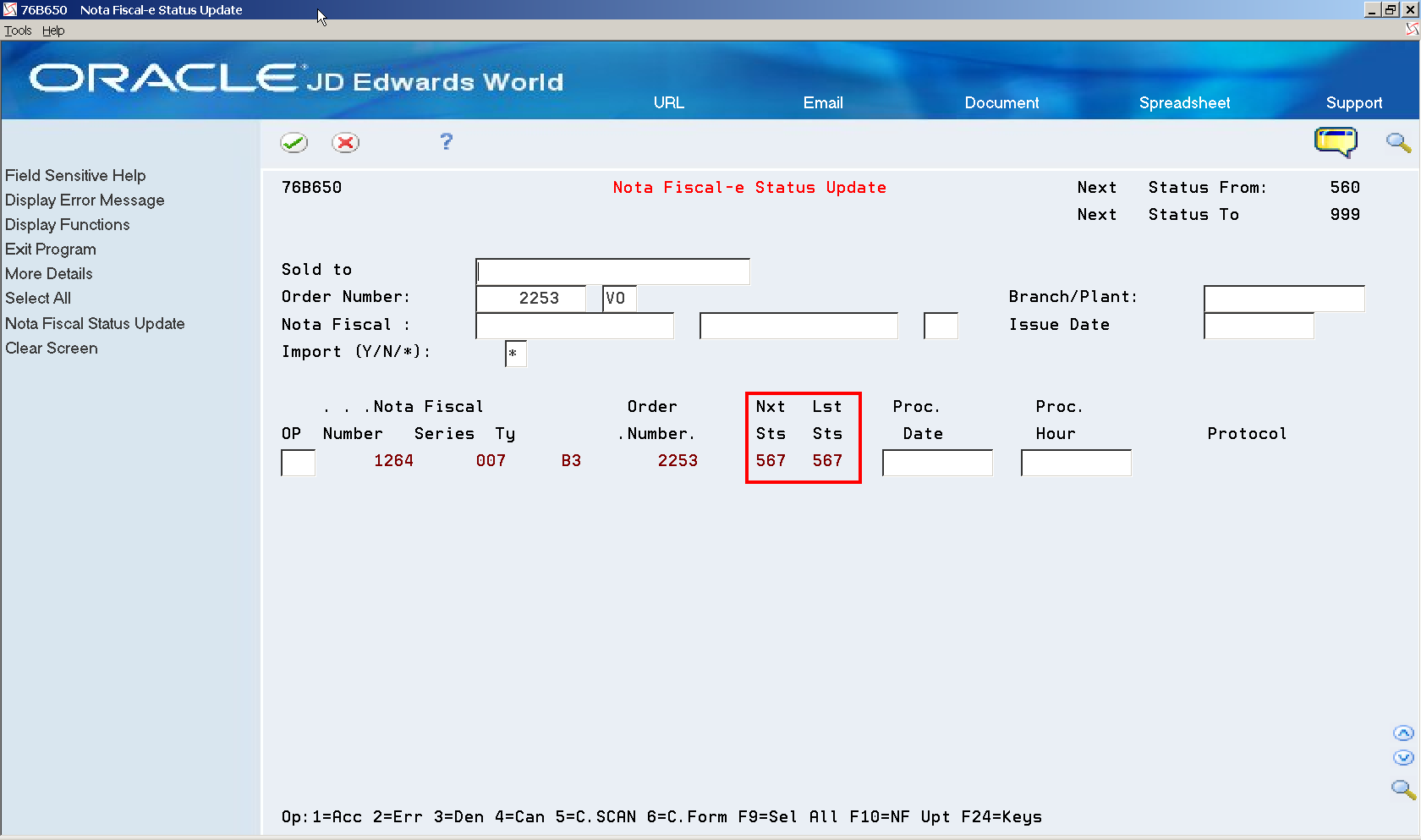Viewport: 1421px width, 840px height.
Task: Click the application icon in title bar
Action: pos(10,9)
